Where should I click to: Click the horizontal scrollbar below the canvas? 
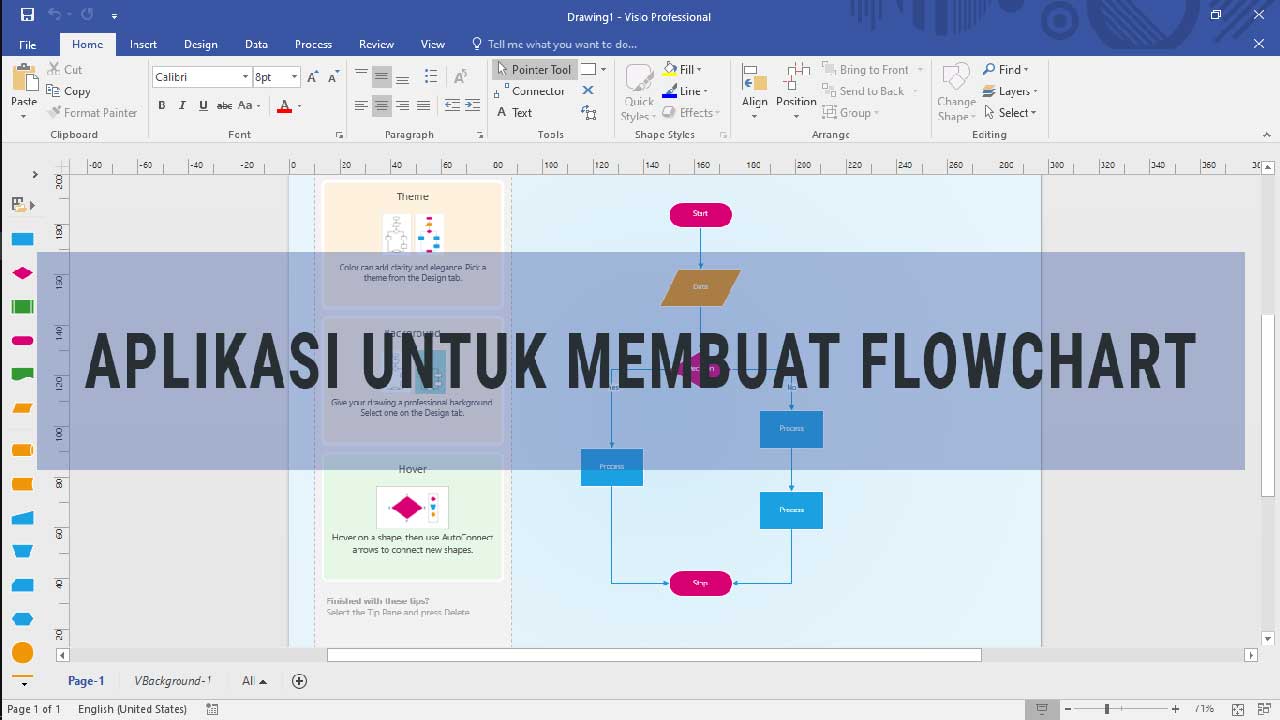click(655, 655)
